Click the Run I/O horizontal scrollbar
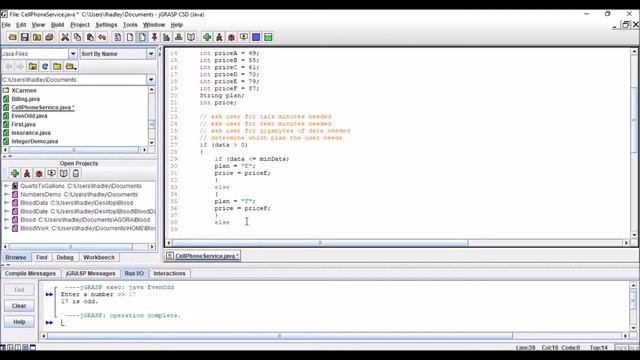 280,336
